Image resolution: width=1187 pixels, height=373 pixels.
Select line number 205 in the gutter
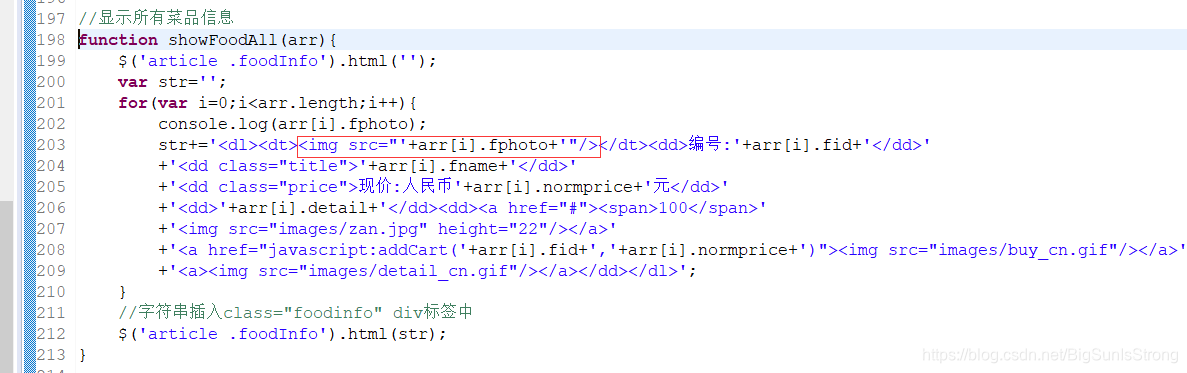51,186
